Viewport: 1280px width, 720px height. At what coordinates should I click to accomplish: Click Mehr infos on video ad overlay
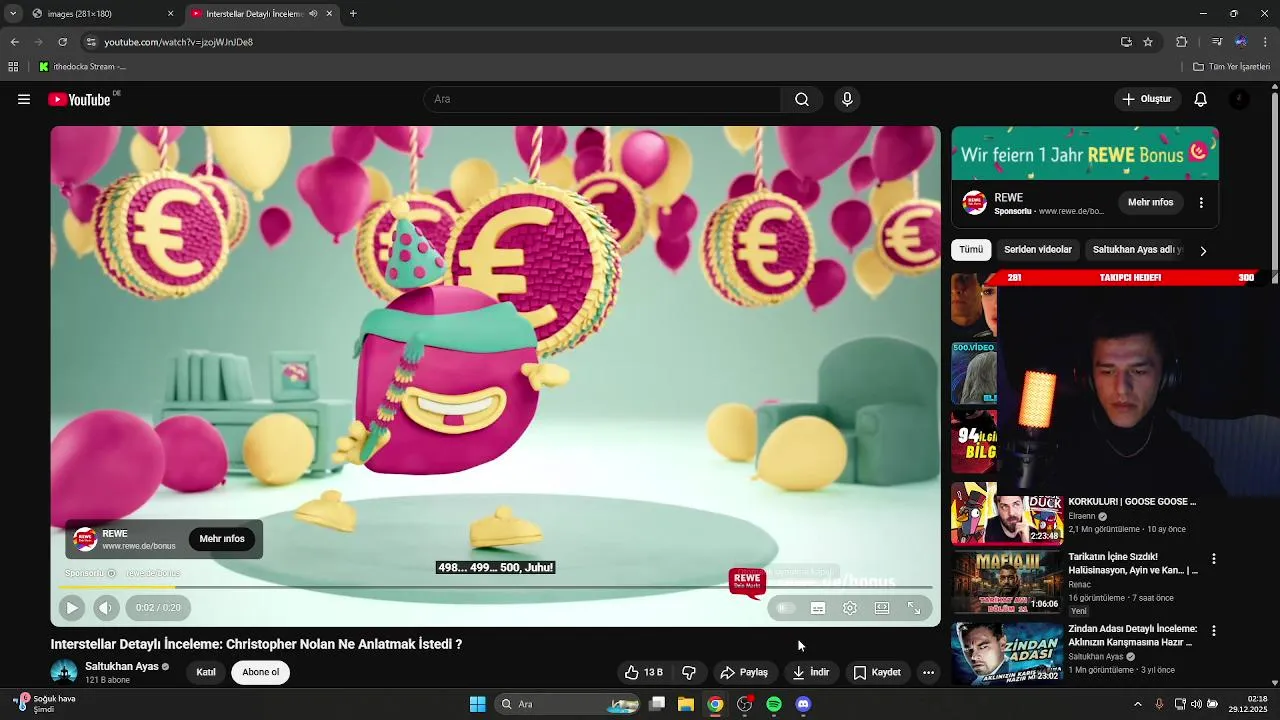tap(222, 539)
